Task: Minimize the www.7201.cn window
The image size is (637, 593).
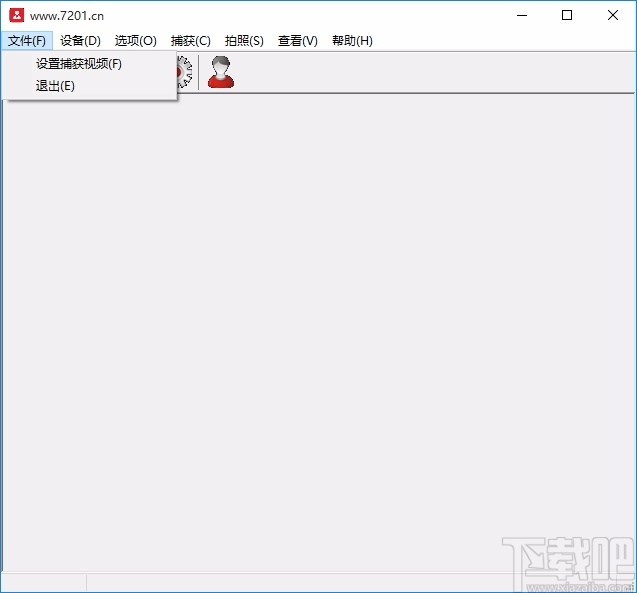Action: pyautogui.click(x=522, y=15)
